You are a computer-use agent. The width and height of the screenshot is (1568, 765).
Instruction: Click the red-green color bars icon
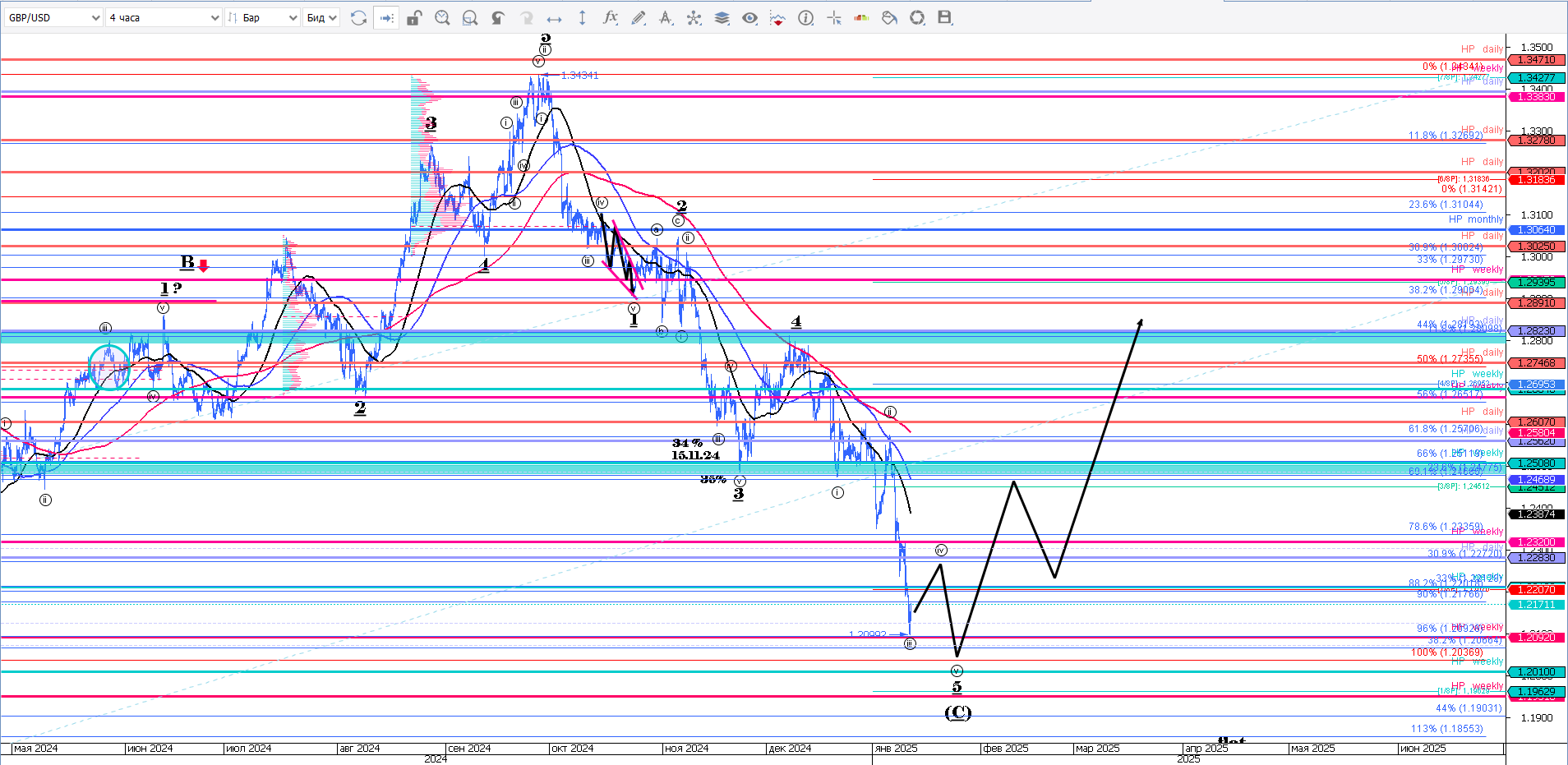861,17
